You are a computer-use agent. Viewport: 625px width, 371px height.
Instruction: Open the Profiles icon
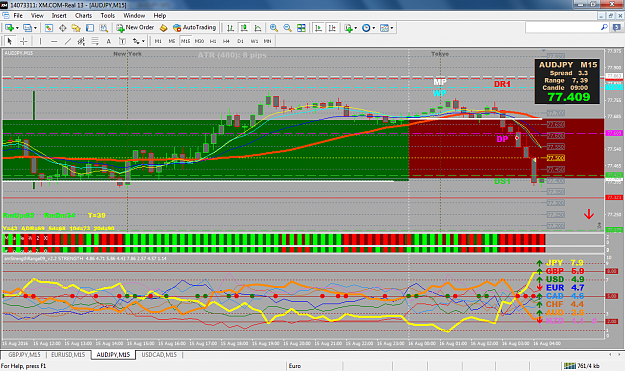(x=27, y=27)
